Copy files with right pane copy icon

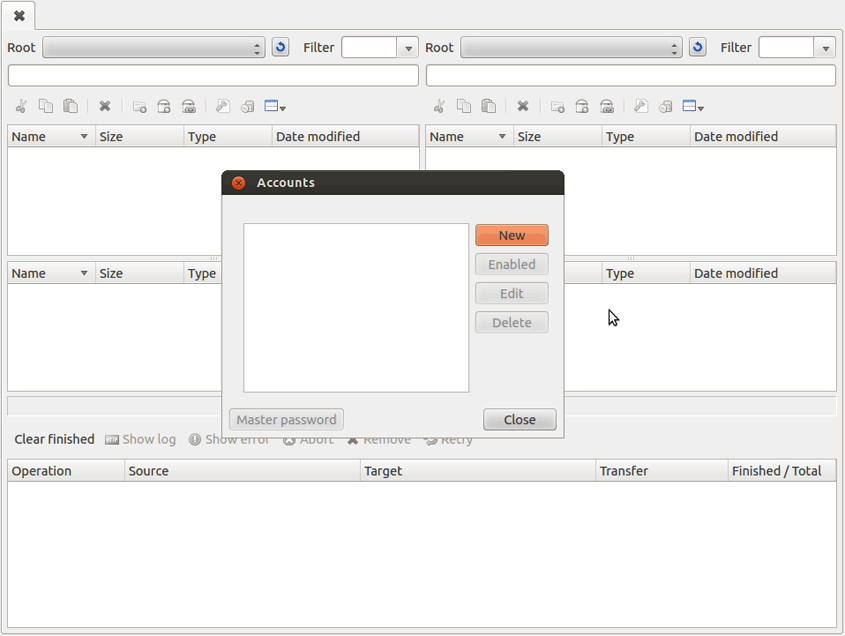(x=463, y=106)
